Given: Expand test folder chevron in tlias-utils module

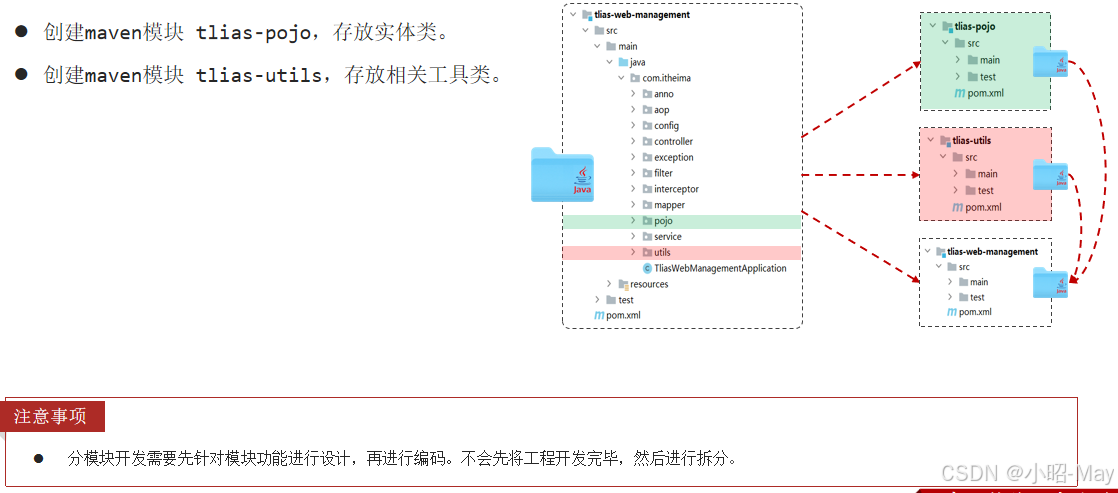Looking at the screenshot, I should point(956,190).
